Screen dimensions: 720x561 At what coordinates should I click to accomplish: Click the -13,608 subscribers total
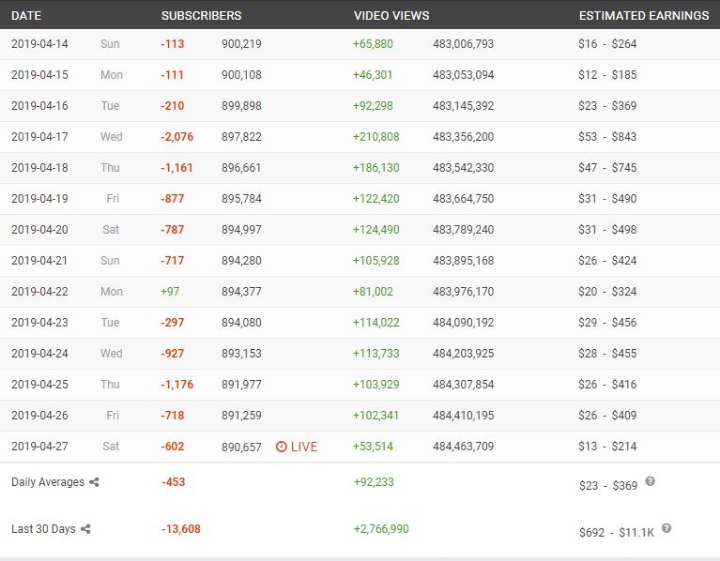pos(180,529)
